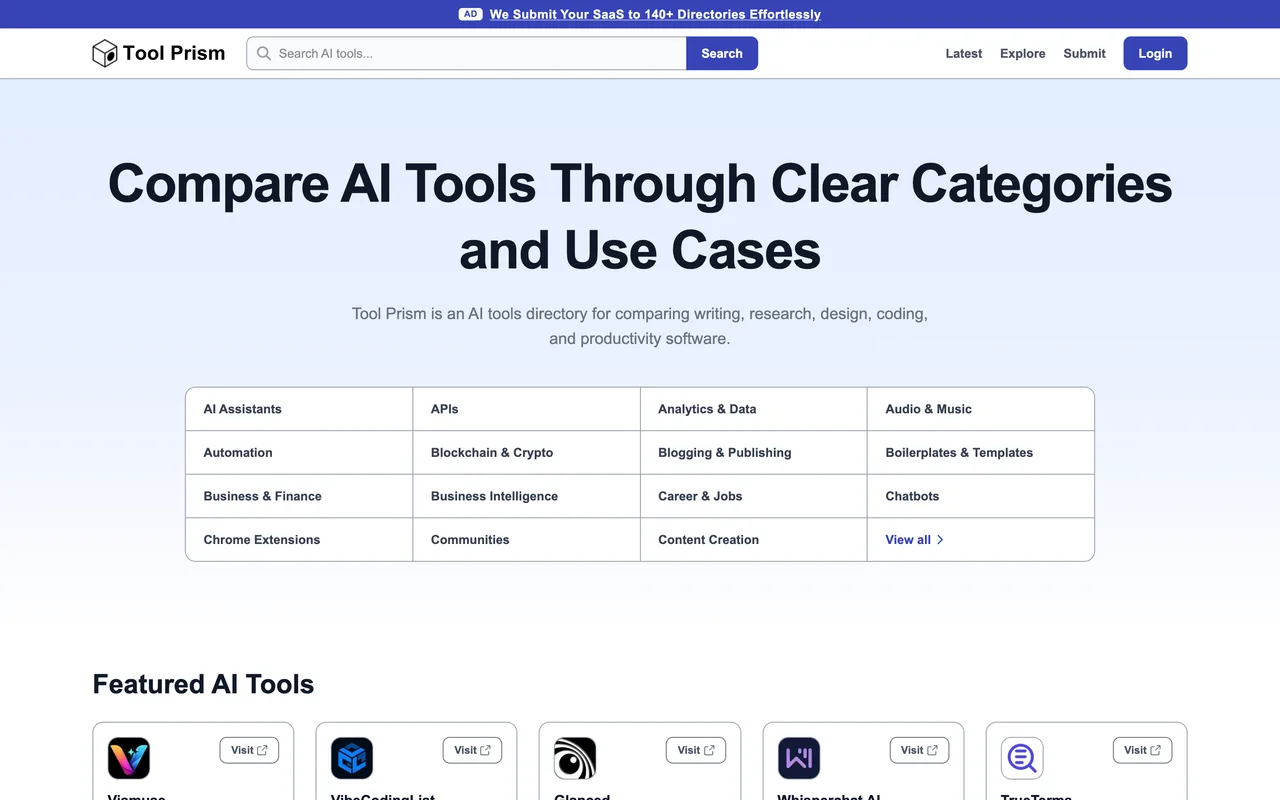Select the Business Intelligence category
This screenshot has width=1280, height=800.
click(526, 496)
